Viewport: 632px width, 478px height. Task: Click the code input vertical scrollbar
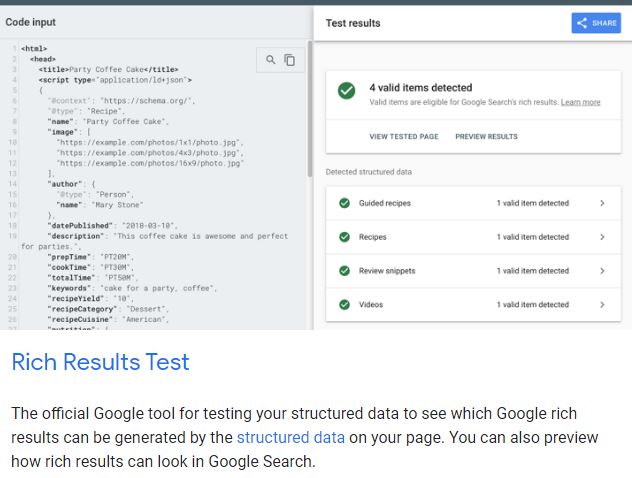pyautogui.click(x=310, y=109)
